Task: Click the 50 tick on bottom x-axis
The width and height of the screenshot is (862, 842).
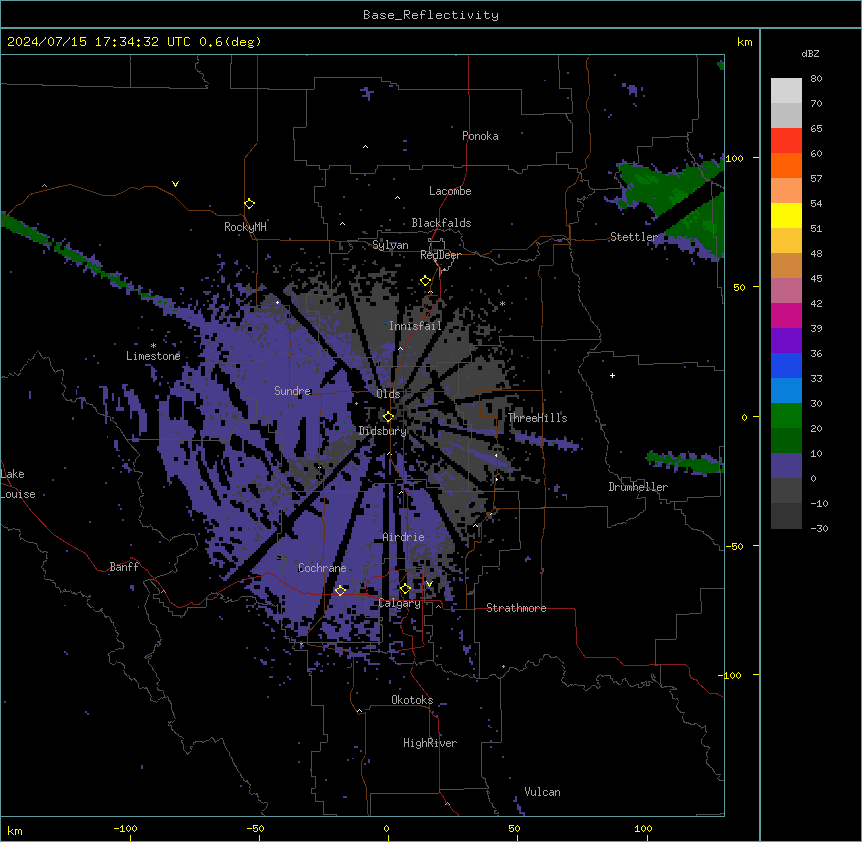Action: (x=514, y=828)
